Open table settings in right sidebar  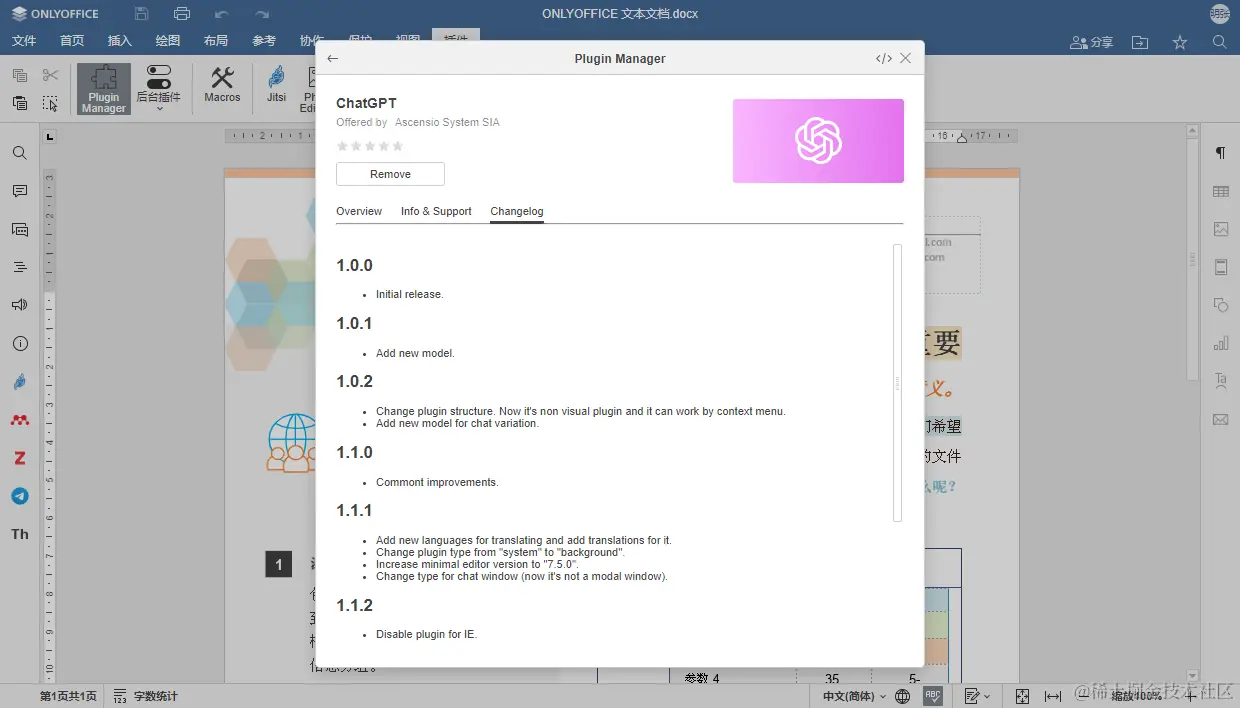click(1221, 191)
